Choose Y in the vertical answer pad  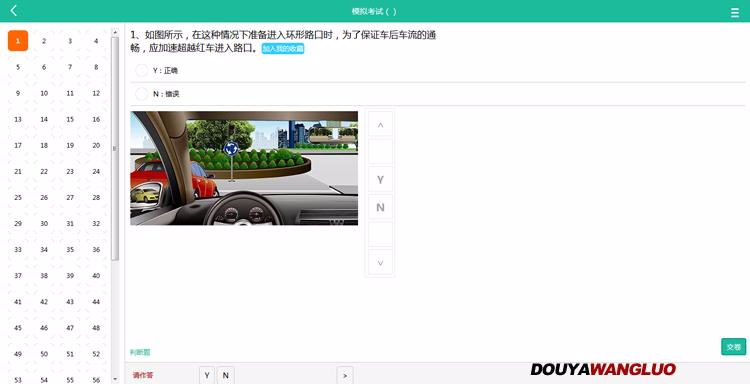(x=380, y=179)
